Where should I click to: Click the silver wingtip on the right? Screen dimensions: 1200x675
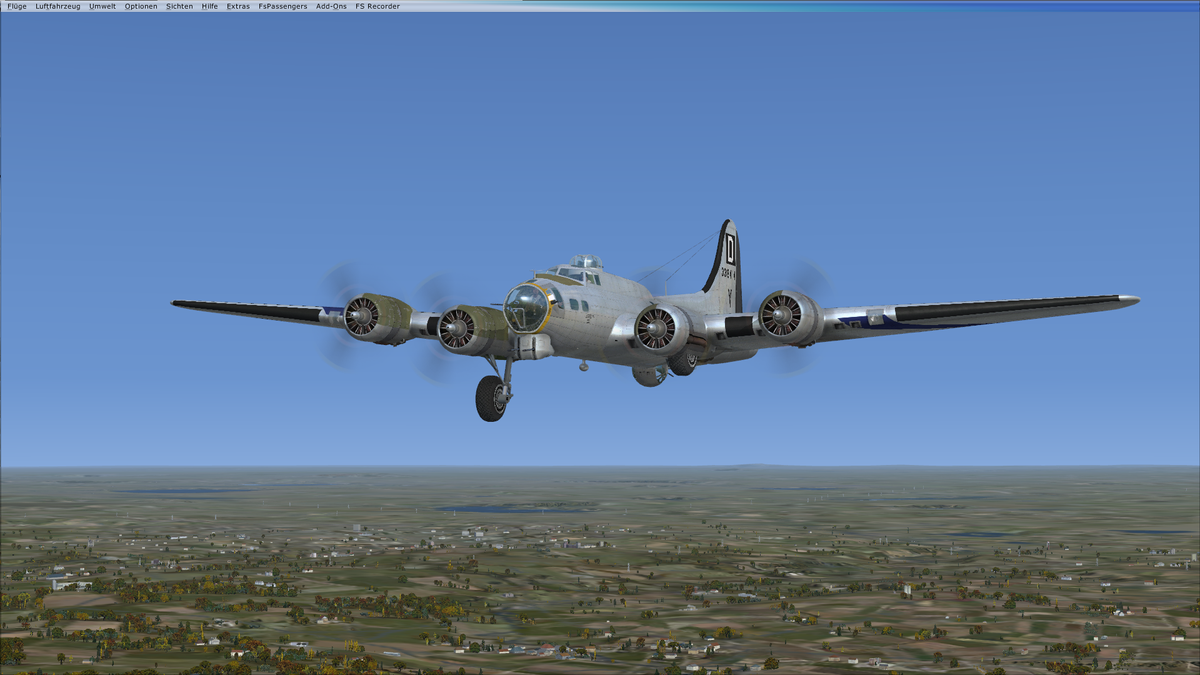(x=1128, y=299)
